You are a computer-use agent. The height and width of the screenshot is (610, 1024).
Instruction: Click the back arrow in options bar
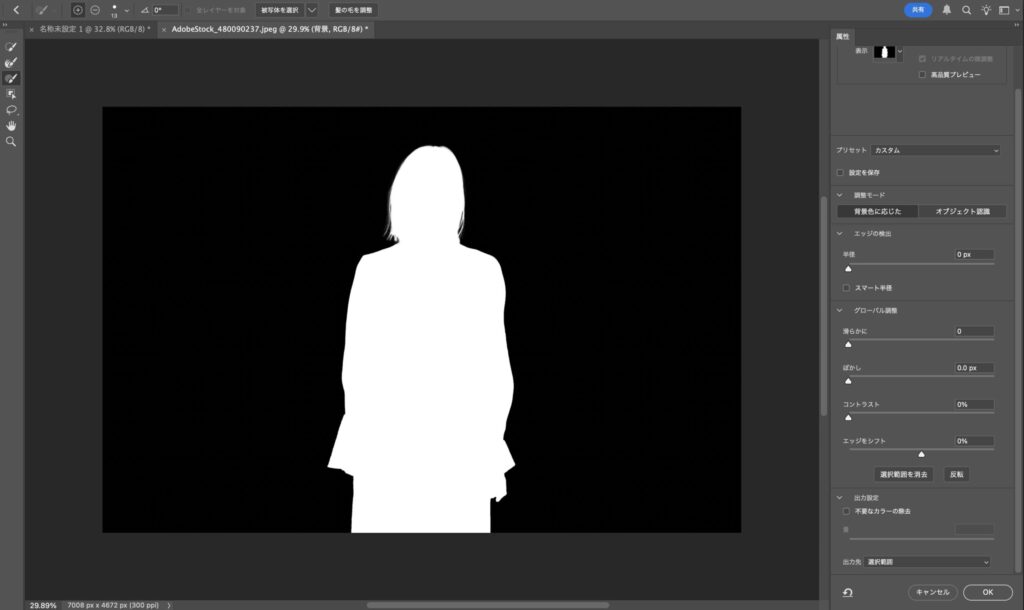[16, 10]
